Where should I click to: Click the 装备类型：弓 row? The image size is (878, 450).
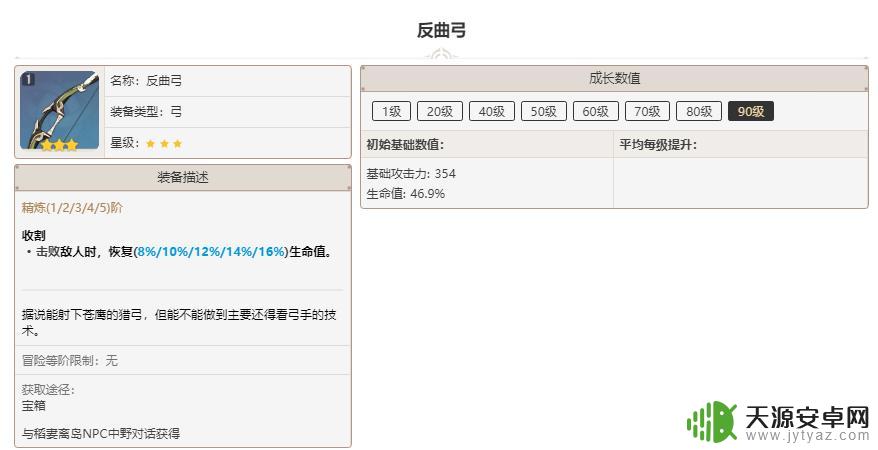pos(227,112)
